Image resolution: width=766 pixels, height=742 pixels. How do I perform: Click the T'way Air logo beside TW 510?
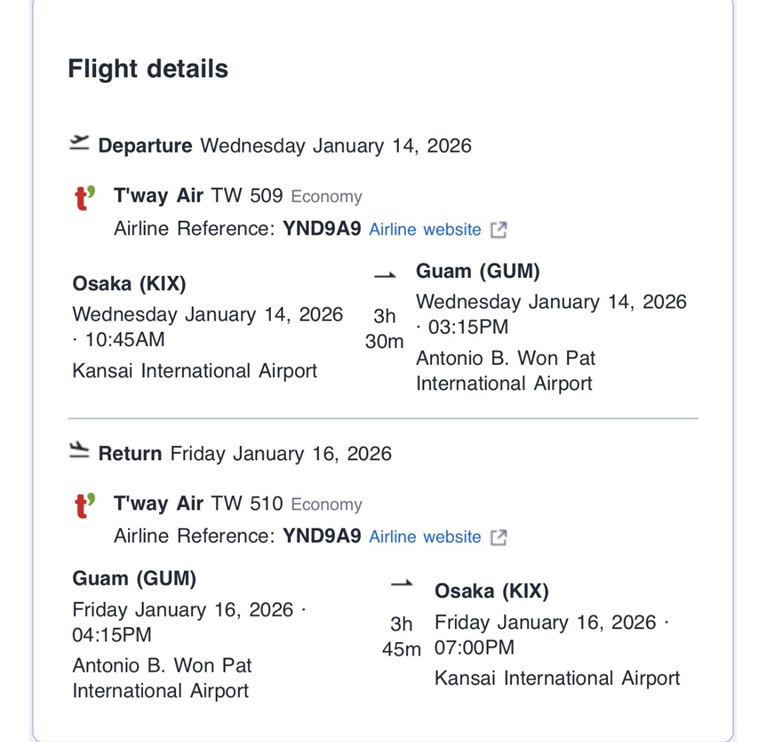click(x=86, y=506)
